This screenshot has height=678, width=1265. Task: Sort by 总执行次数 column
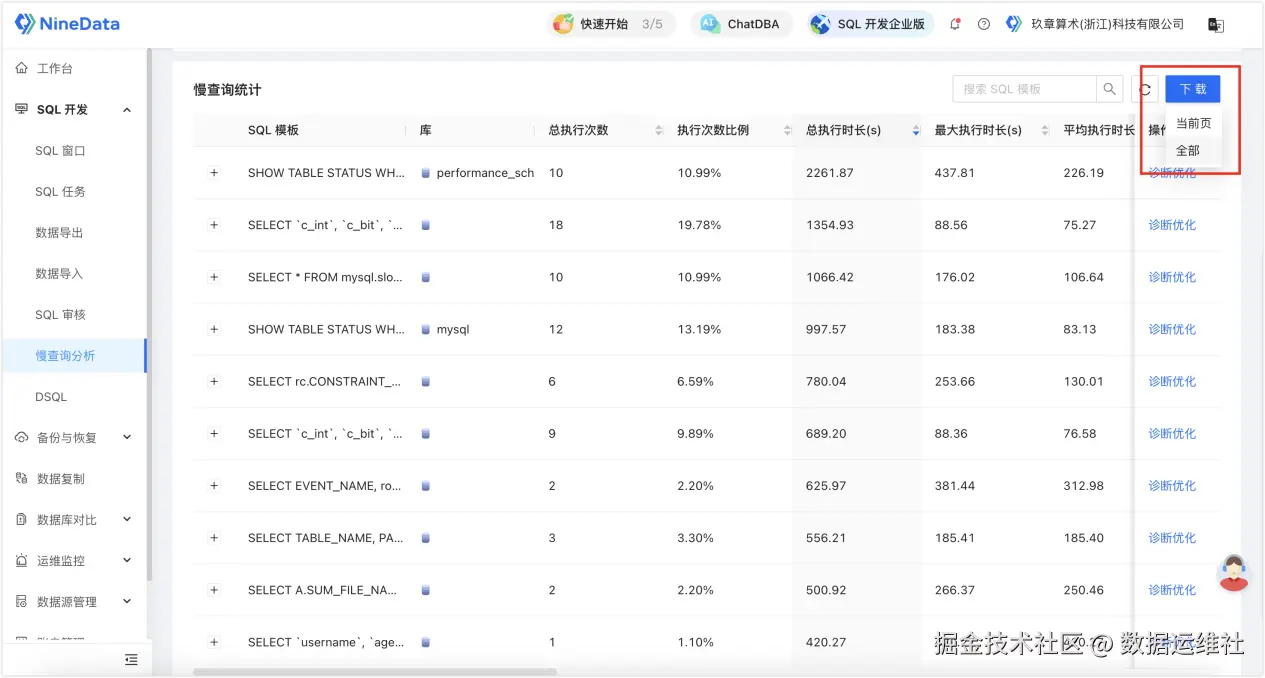pyautogui.click(x=658, y=130)
